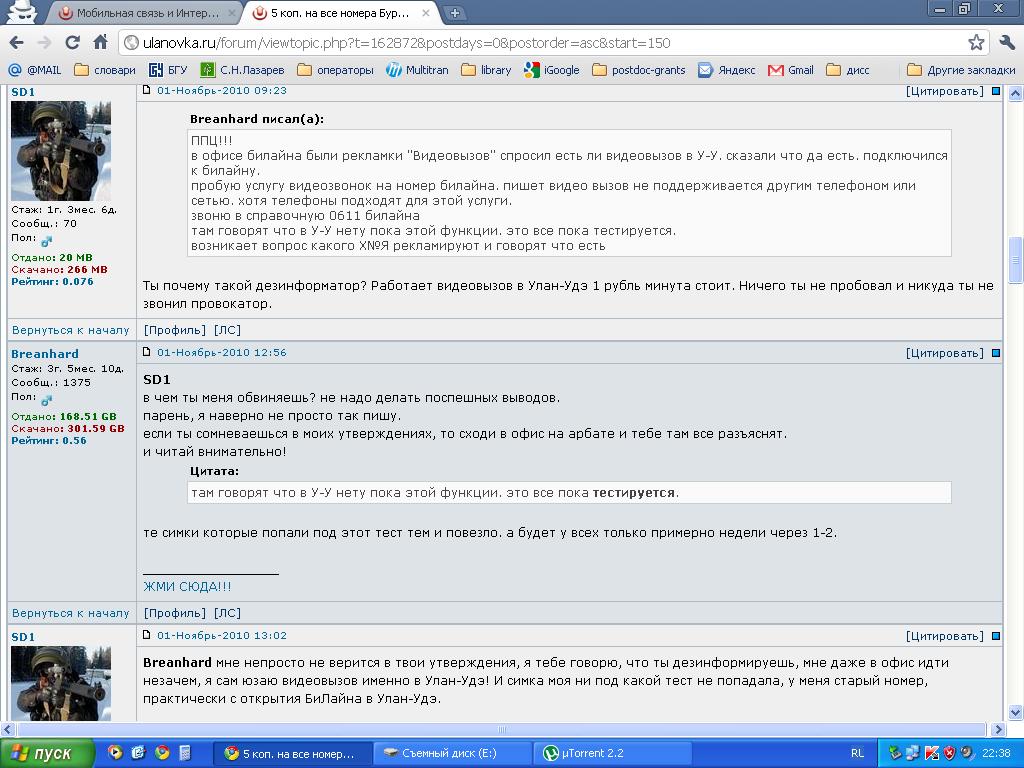Open ЛС under Breanhard's post
1024x768 pixels.
pos(227,613)
